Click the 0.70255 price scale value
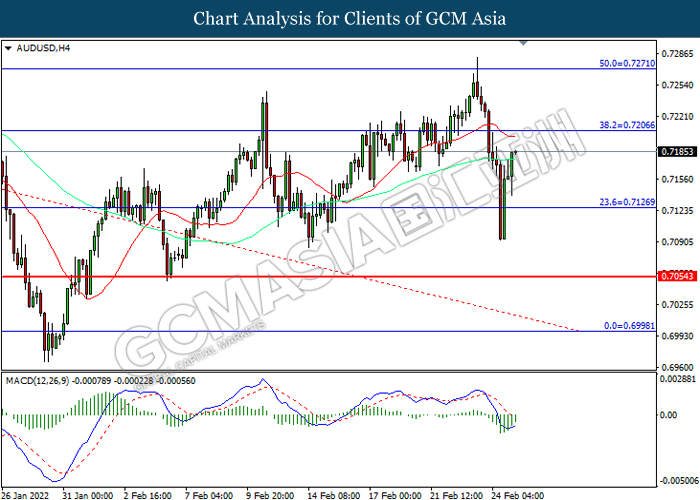Image resolution: width=700 pixels, height=500 pixels. click(x=677, y=304)
